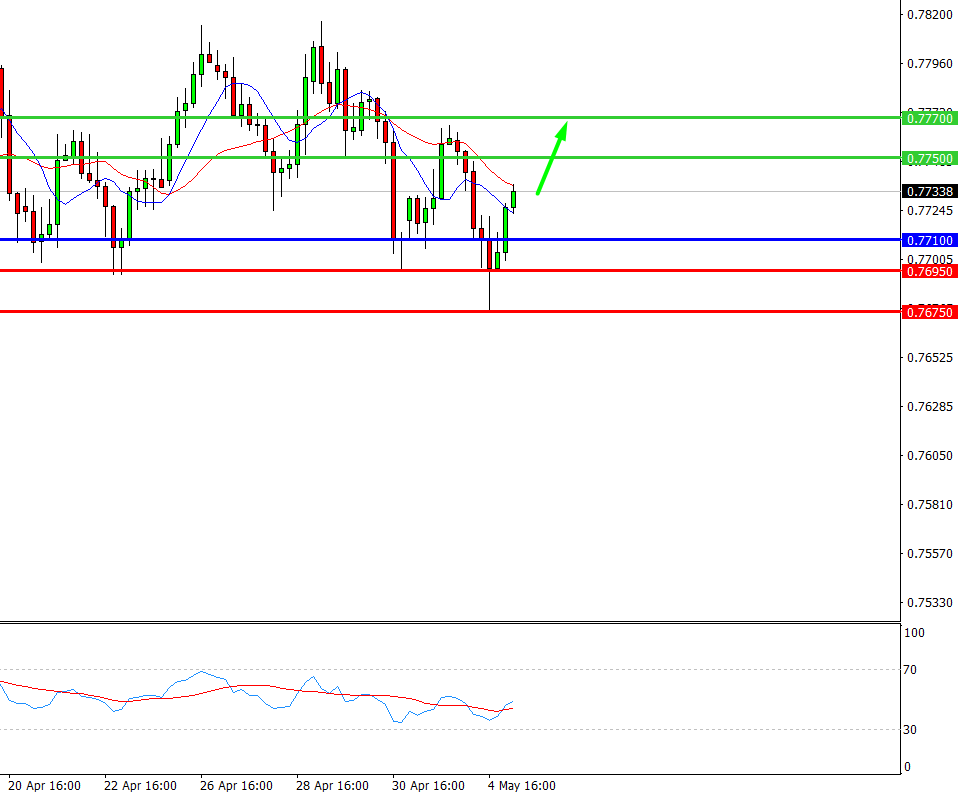Click the 0.76050 price scale value
Screen dimensions: 961x793
[x=930, y=455]
